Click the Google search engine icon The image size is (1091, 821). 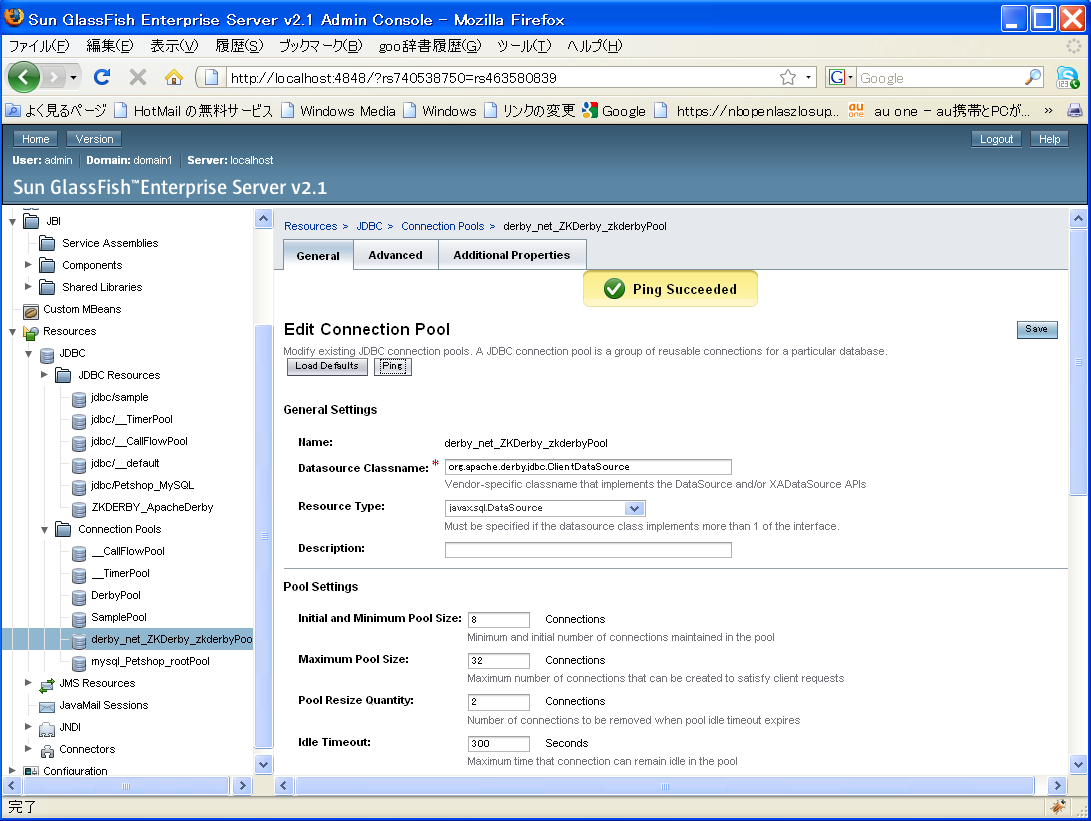pos(836,77)
